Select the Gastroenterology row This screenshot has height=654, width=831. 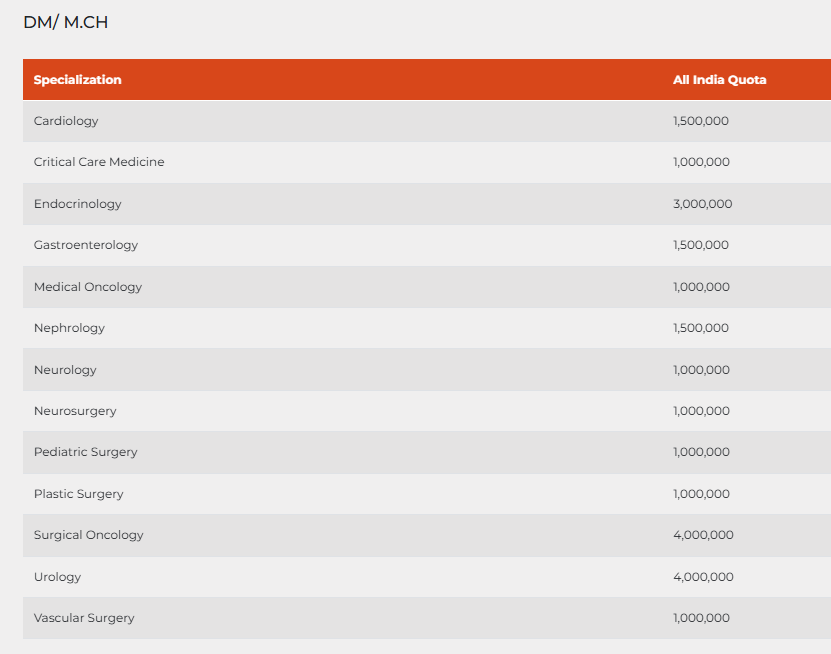[x=86, y=245]
